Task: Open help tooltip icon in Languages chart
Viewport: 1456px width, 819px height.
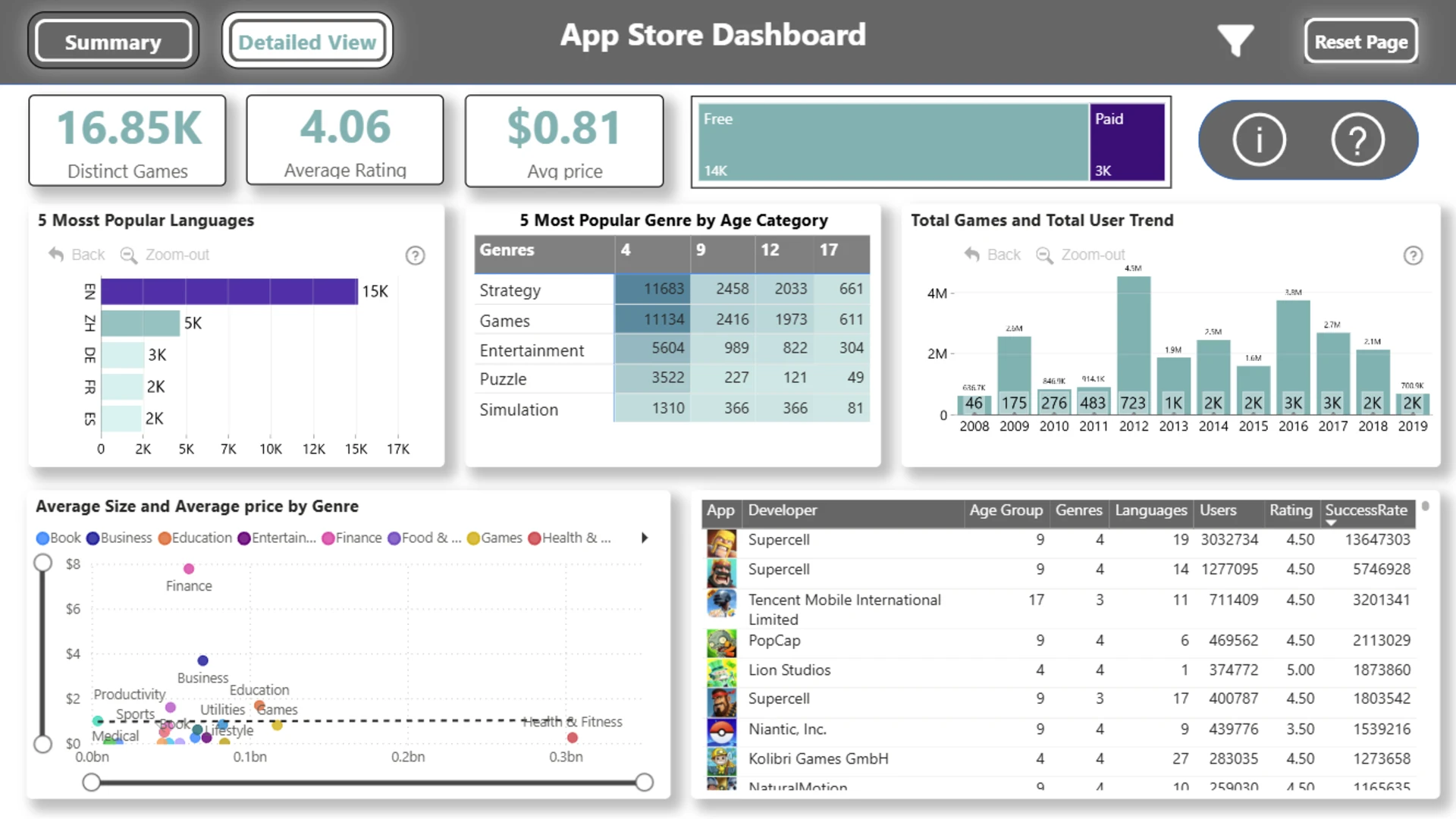Action: click(415, 256)
